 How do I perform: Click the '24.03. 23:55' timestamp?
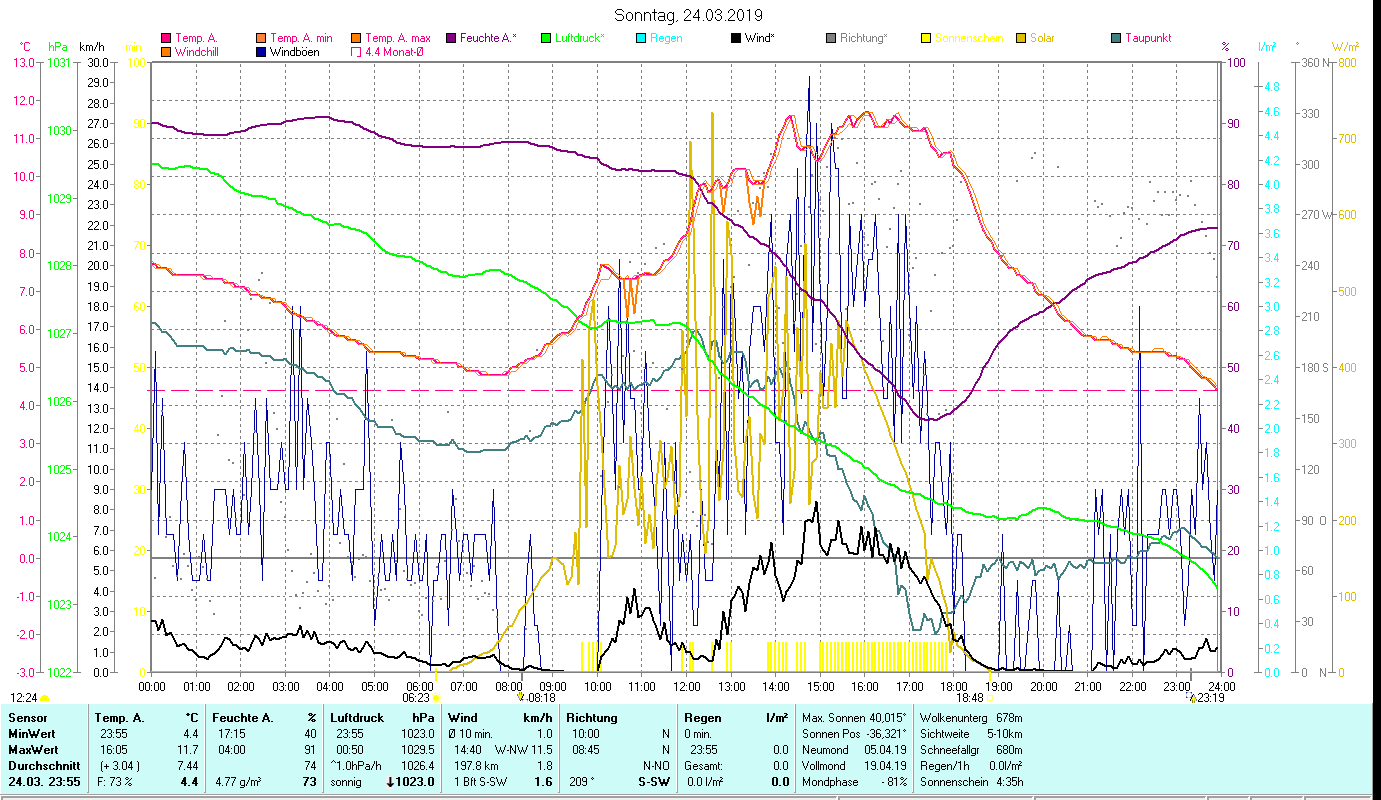43,782
